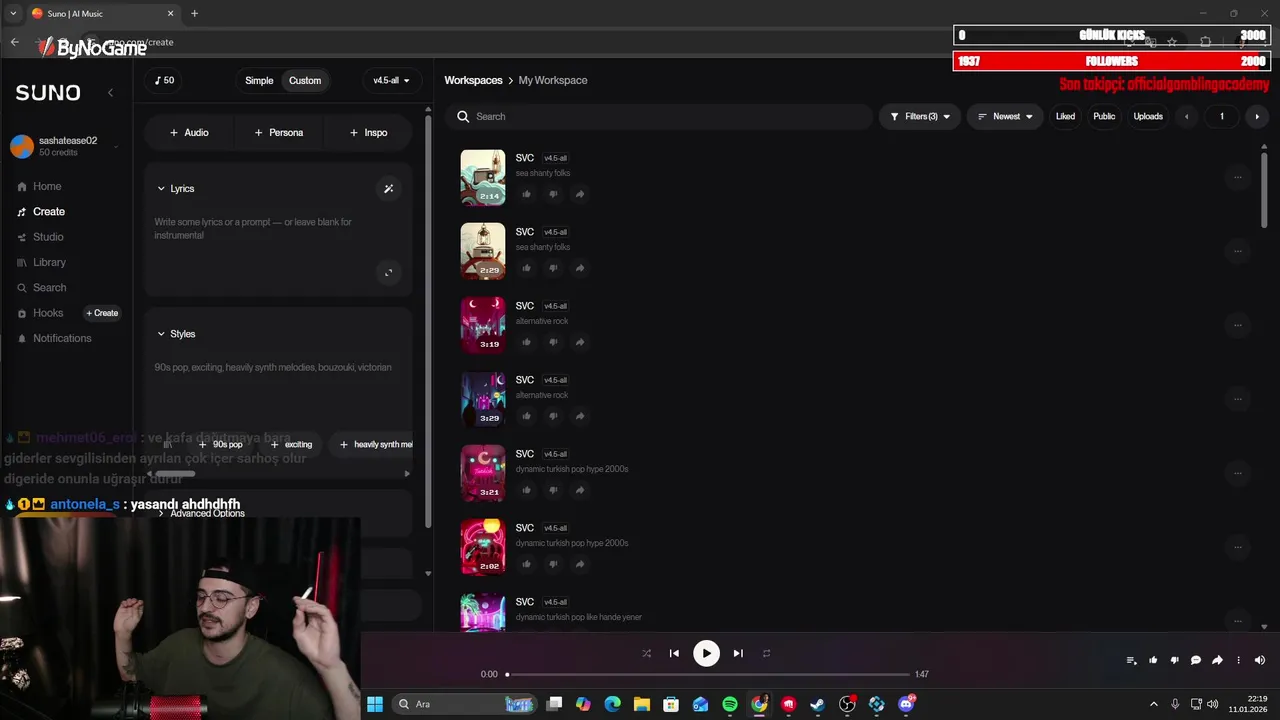Open the Spotify taskbar icon
Image resolution: width=1280 pixels, height=720 pixels.
pyautogui.click(x=730, y=704)
